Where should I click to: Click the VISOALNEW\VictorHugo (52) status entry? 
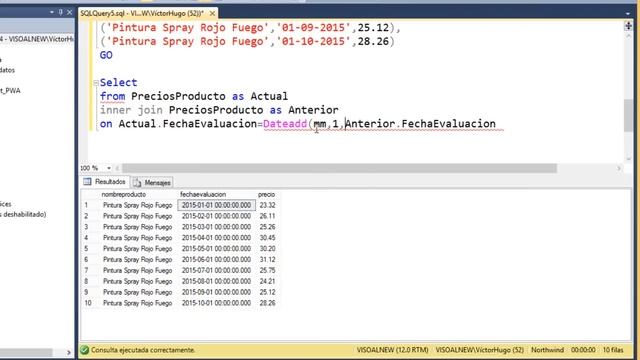click(480, 350)
